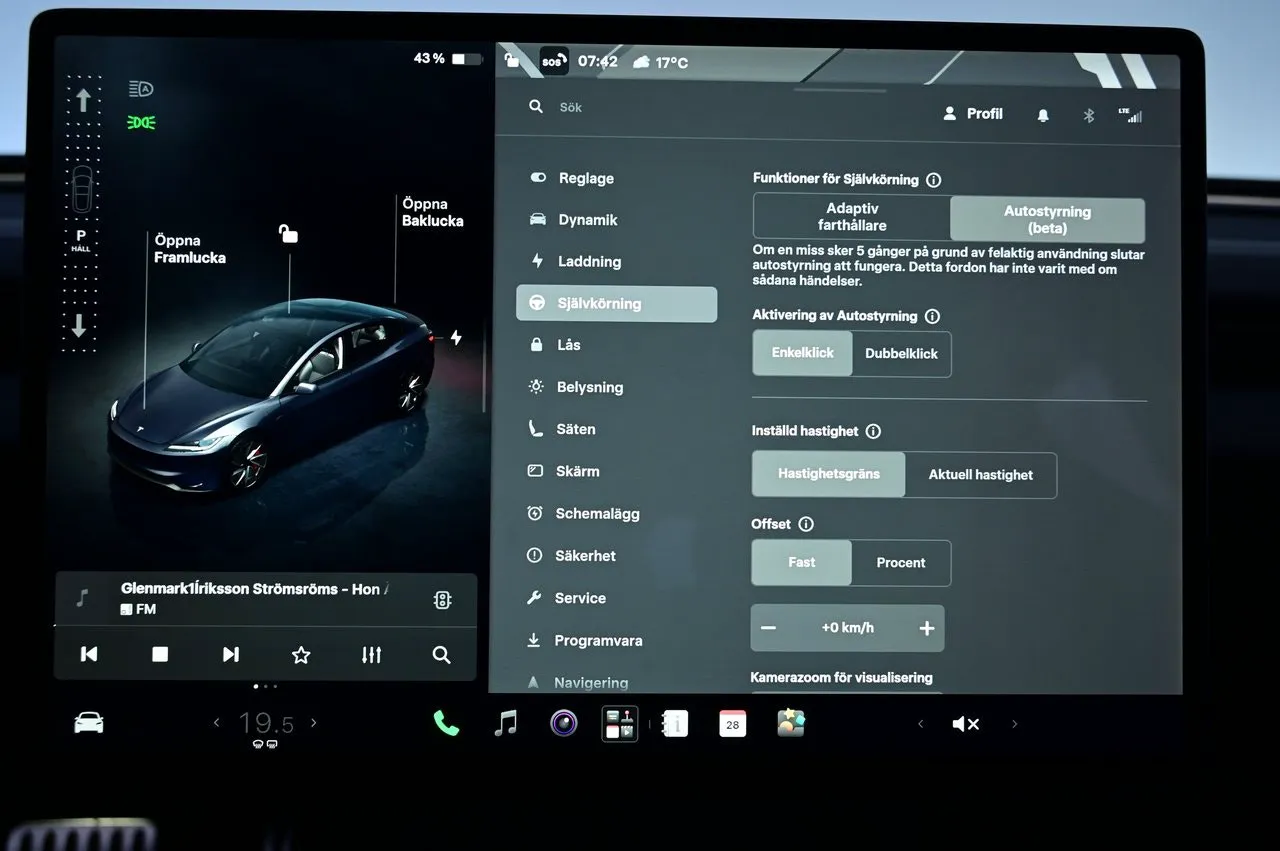Viewport: 1280px width, 851px height.
Task: Skip to the next radio station
Action: [x=231, y=654]
